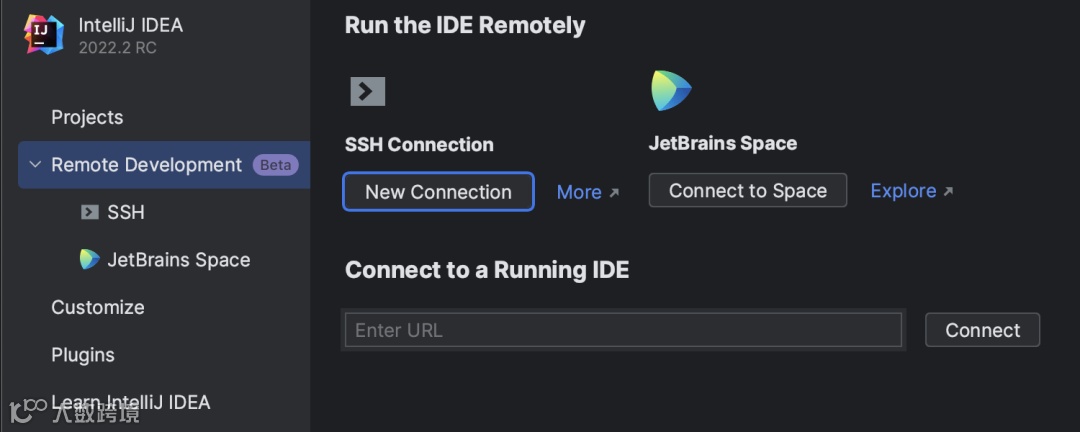Click the Beta badge next to Remote Development
The width and height of the screenshot is (1080, 432).
tap(275, 165)
